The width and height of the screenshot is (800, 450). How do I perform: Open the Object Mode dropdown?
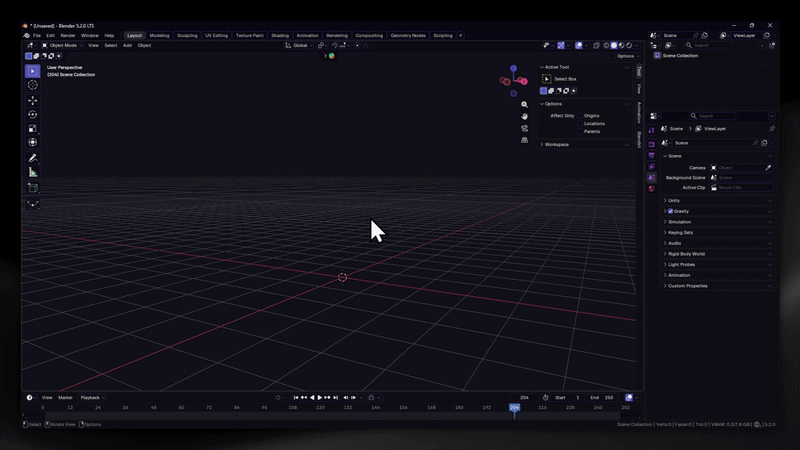coord(62,45)
